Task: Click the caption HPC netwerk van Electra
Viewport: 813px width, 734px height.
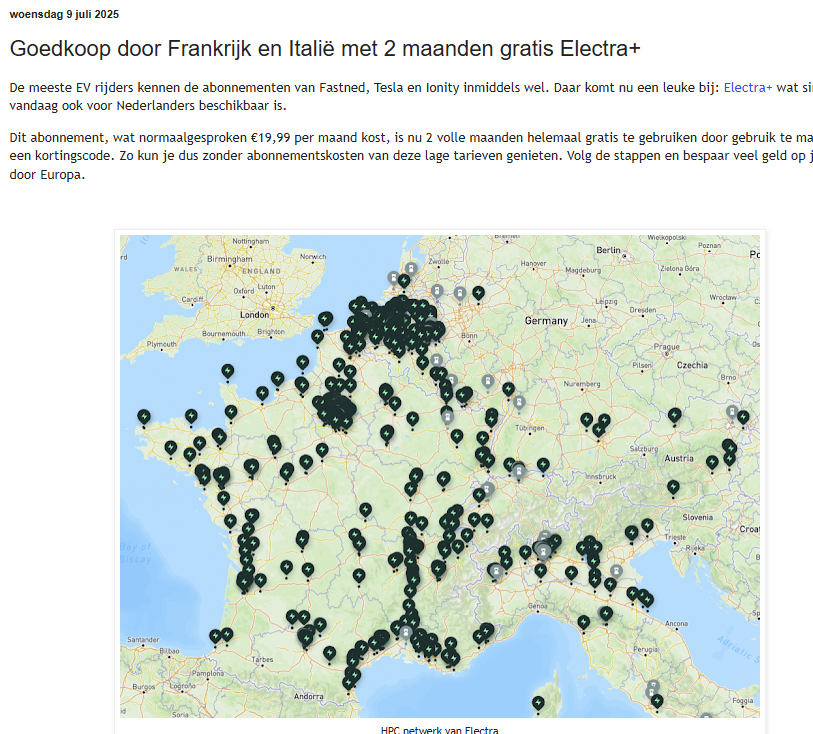Action: pos(440,730)
